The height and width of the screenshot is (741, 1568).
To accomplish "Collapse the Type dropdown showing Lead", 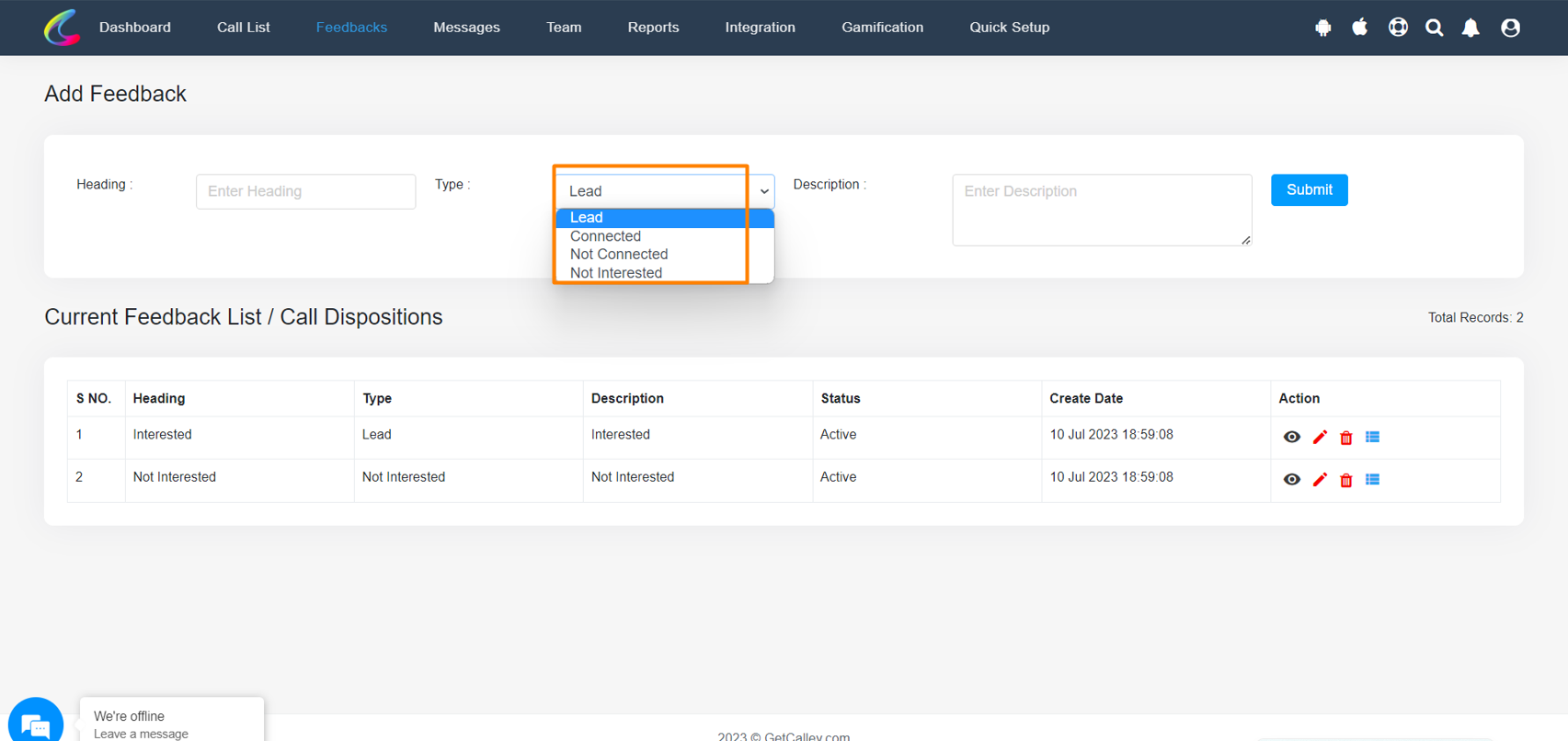I will tap(665, 191).
